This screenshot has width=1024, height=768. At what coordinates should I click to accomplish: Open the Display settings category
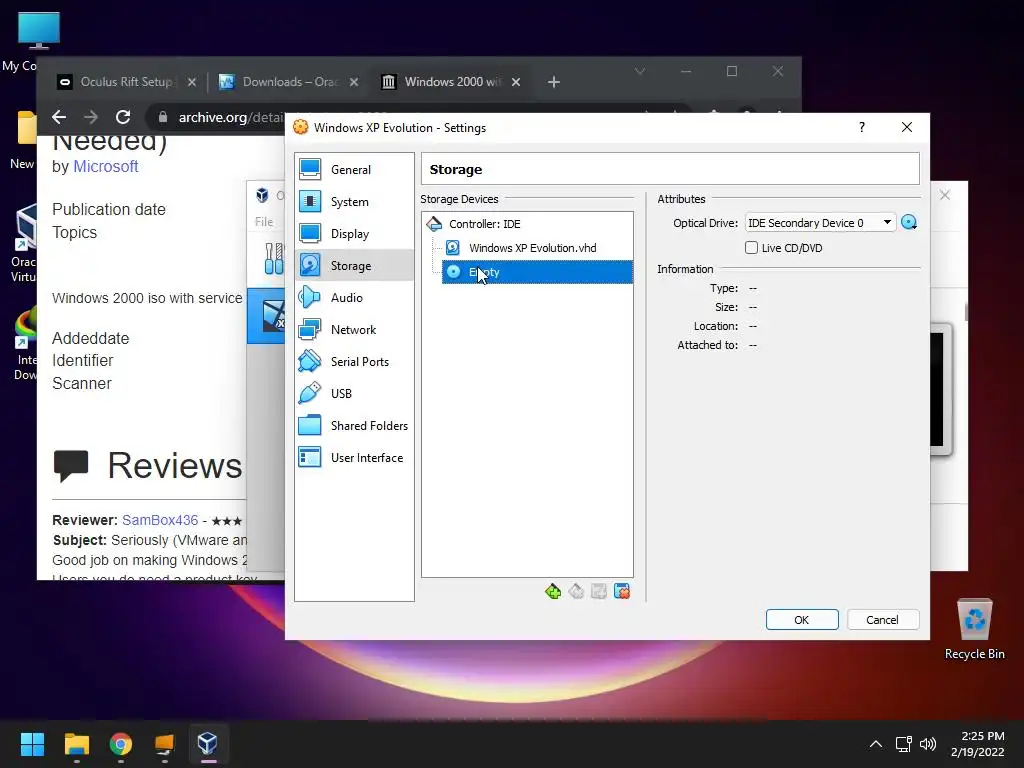(x=353, y=234)
